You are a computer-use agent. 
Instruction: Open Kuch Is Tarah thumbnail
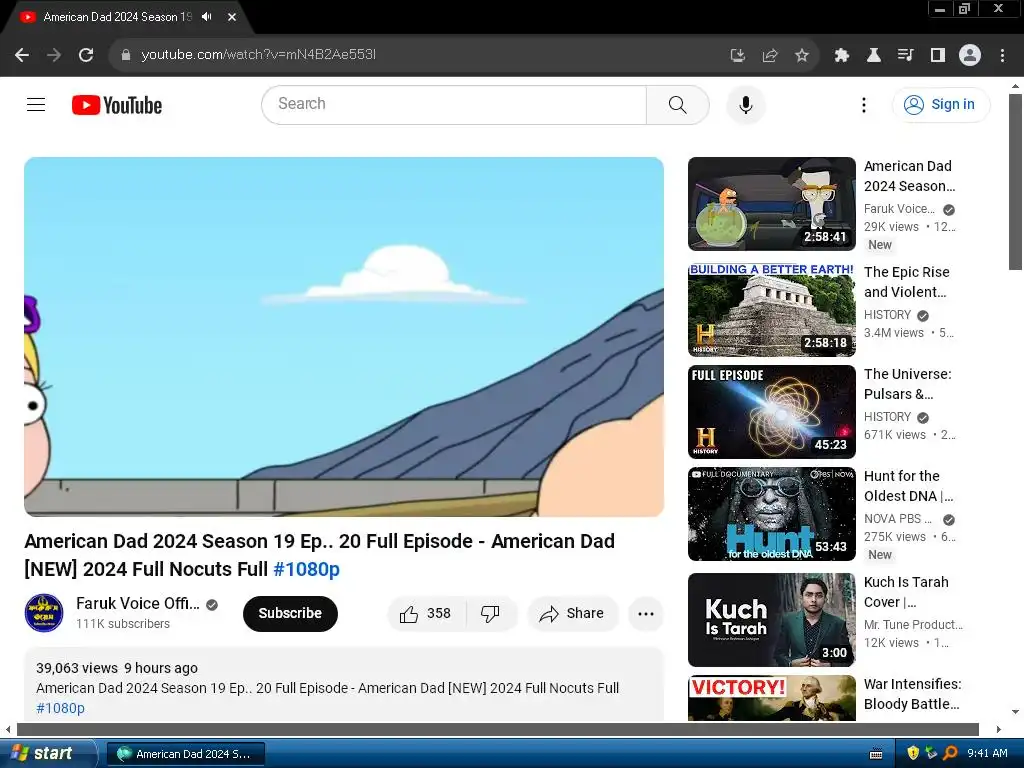pos(771,620)
